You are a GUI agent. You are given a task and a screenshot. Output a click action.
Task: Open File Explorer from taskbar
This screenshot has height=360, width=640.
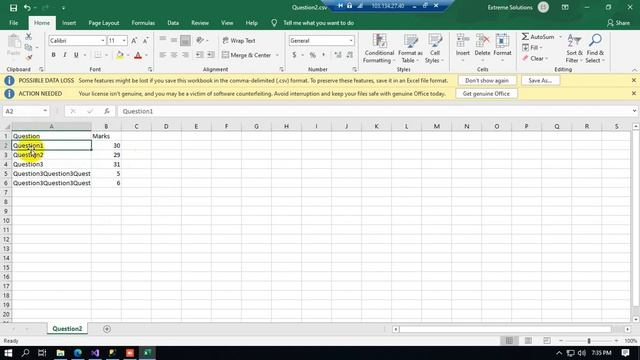pos(60,353)
